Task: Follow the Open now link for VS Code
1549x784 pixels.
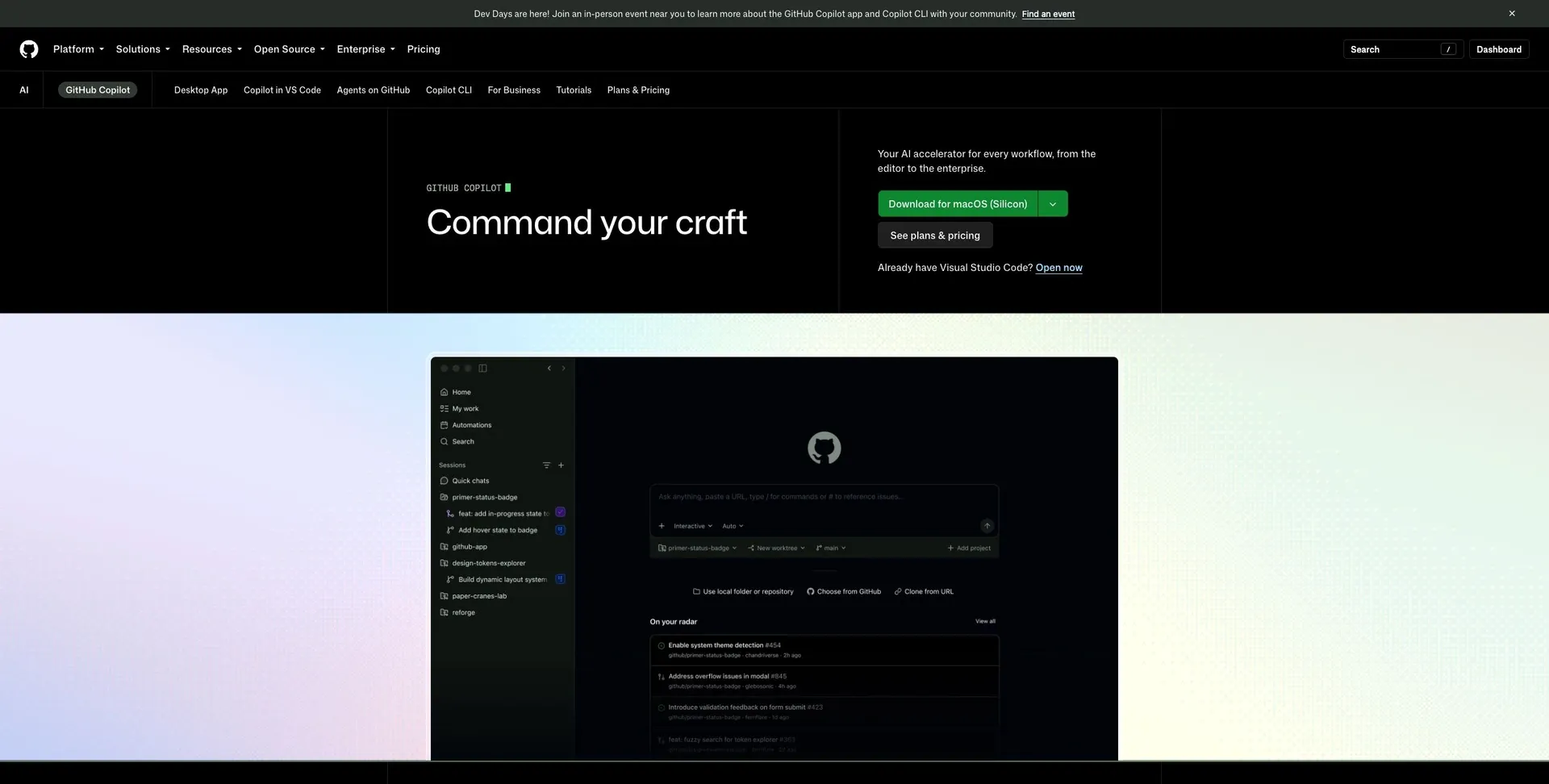Action: coord(1058,268)
